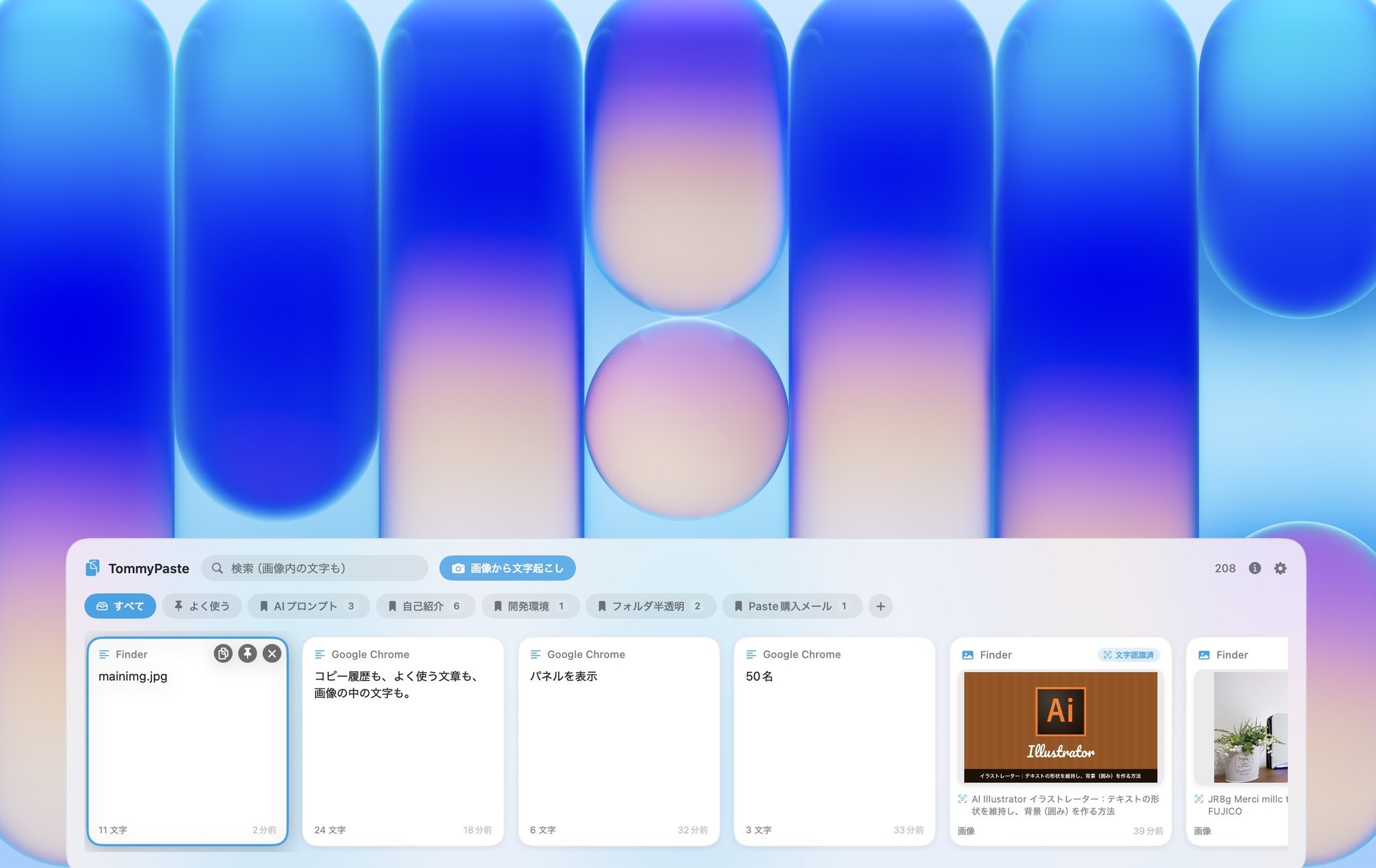Viewport: 1376px width, 868px height.
Task: Click the 208 item count
Action: coord(1225,568)
